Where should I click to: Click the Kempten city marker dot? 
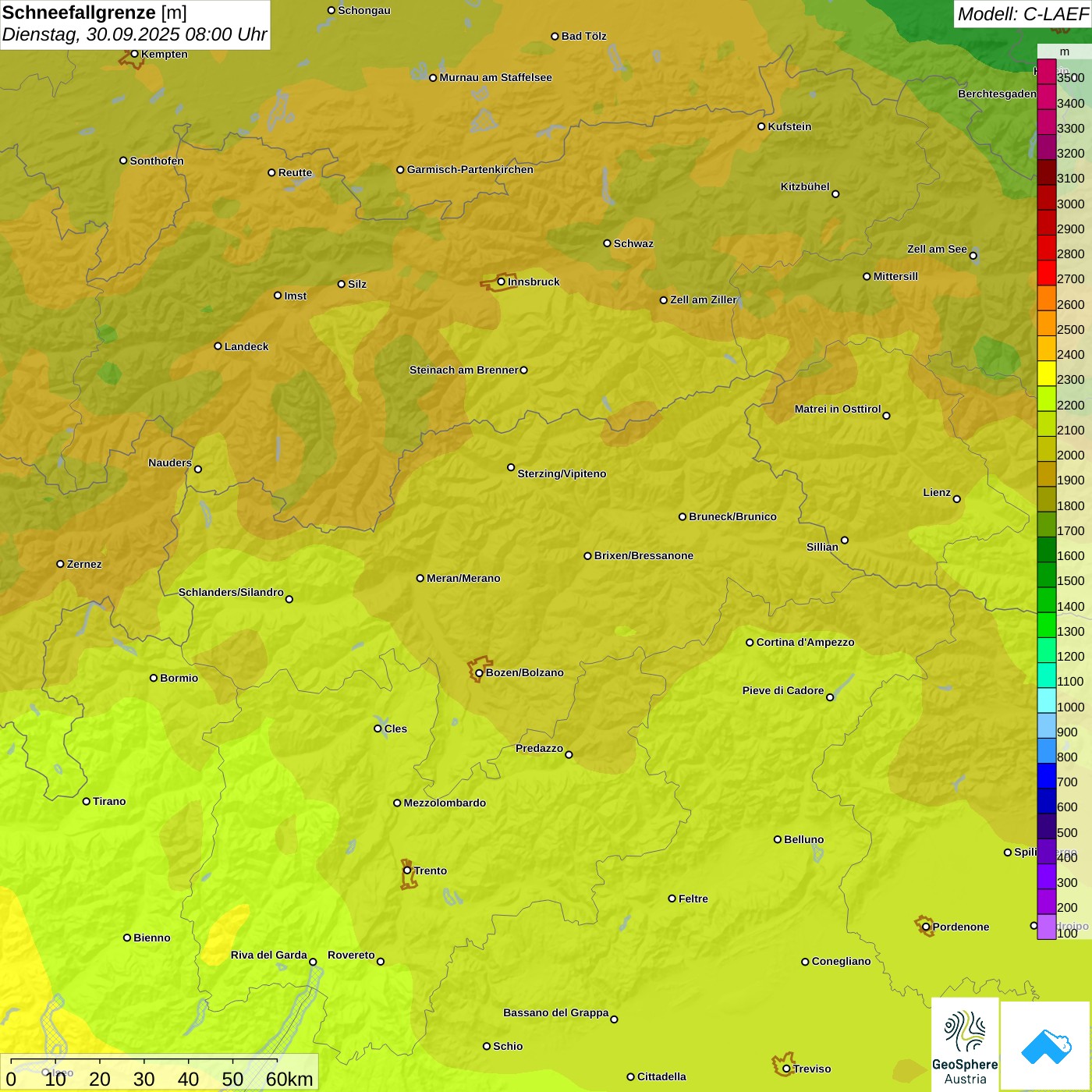[x=134, y=54]
